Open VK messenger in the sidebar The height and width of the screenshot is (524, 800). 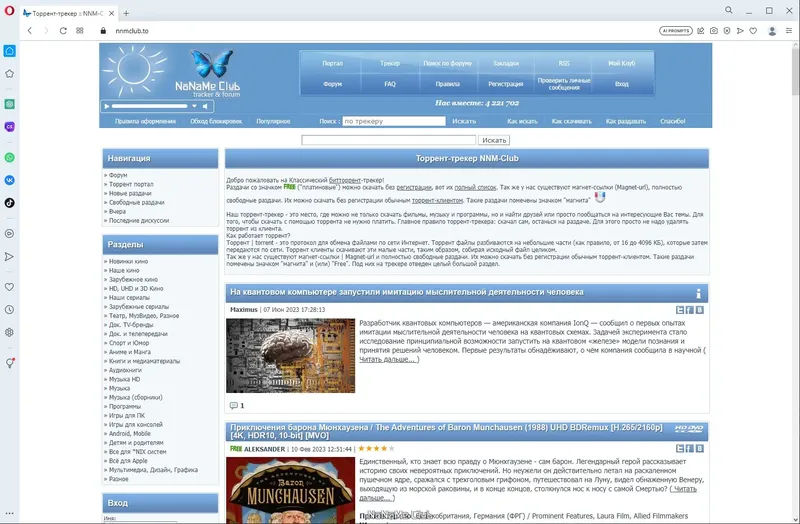pos(9,180)
